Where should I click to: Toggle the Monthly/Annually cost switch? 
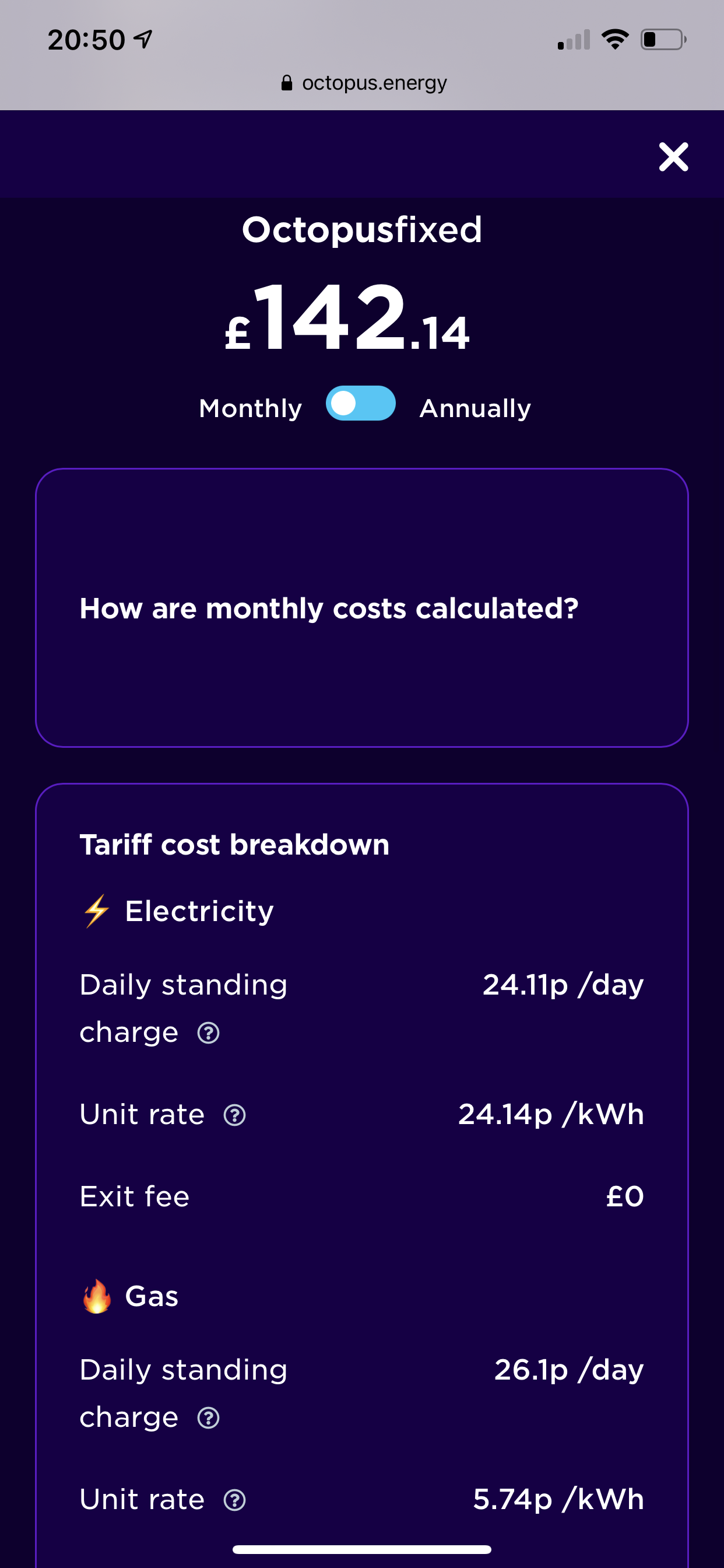point(361,404)
